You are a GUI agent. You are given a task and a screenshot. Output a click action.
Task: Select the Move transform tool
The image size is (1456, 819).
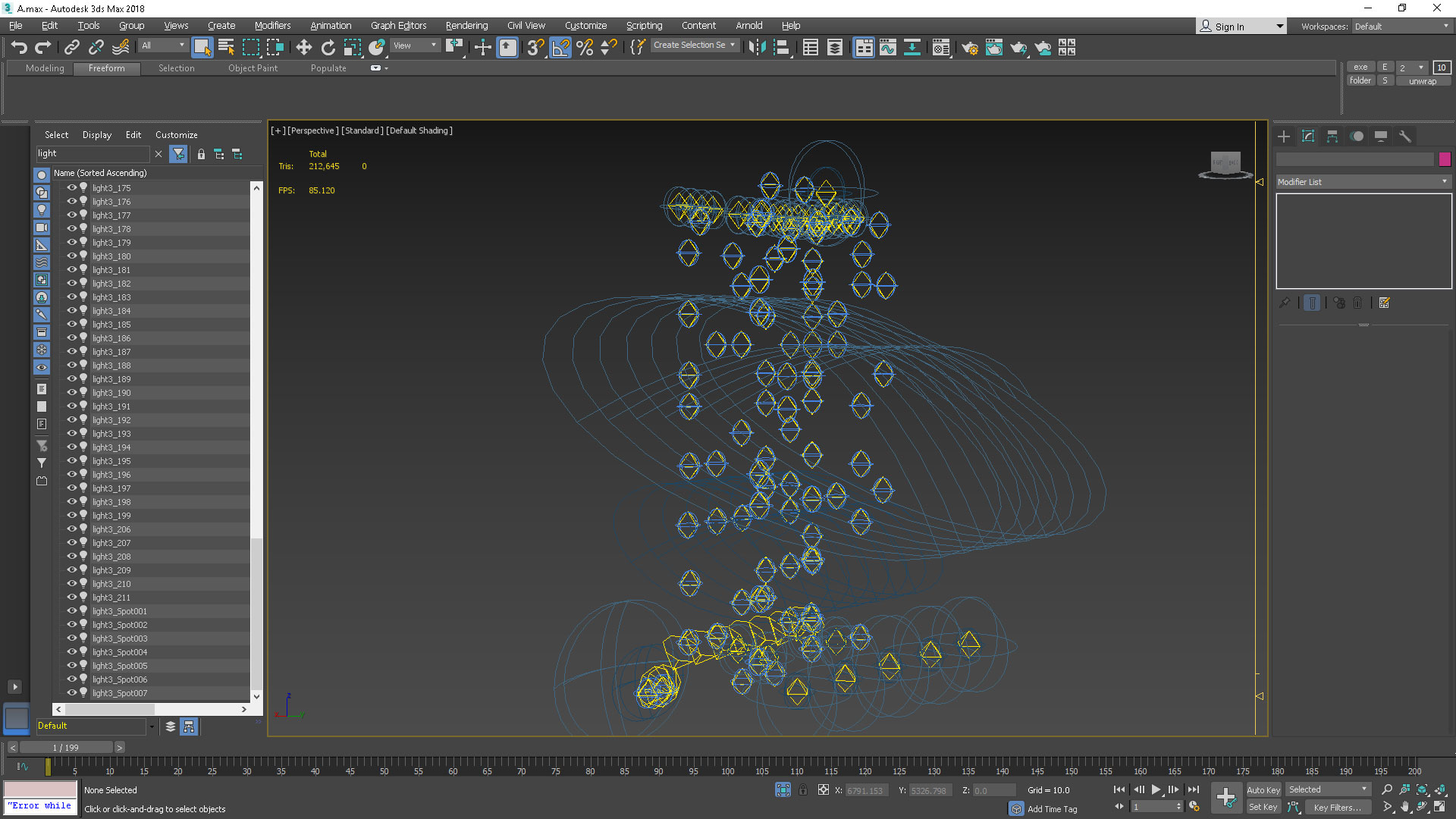(x=303, y=48)
